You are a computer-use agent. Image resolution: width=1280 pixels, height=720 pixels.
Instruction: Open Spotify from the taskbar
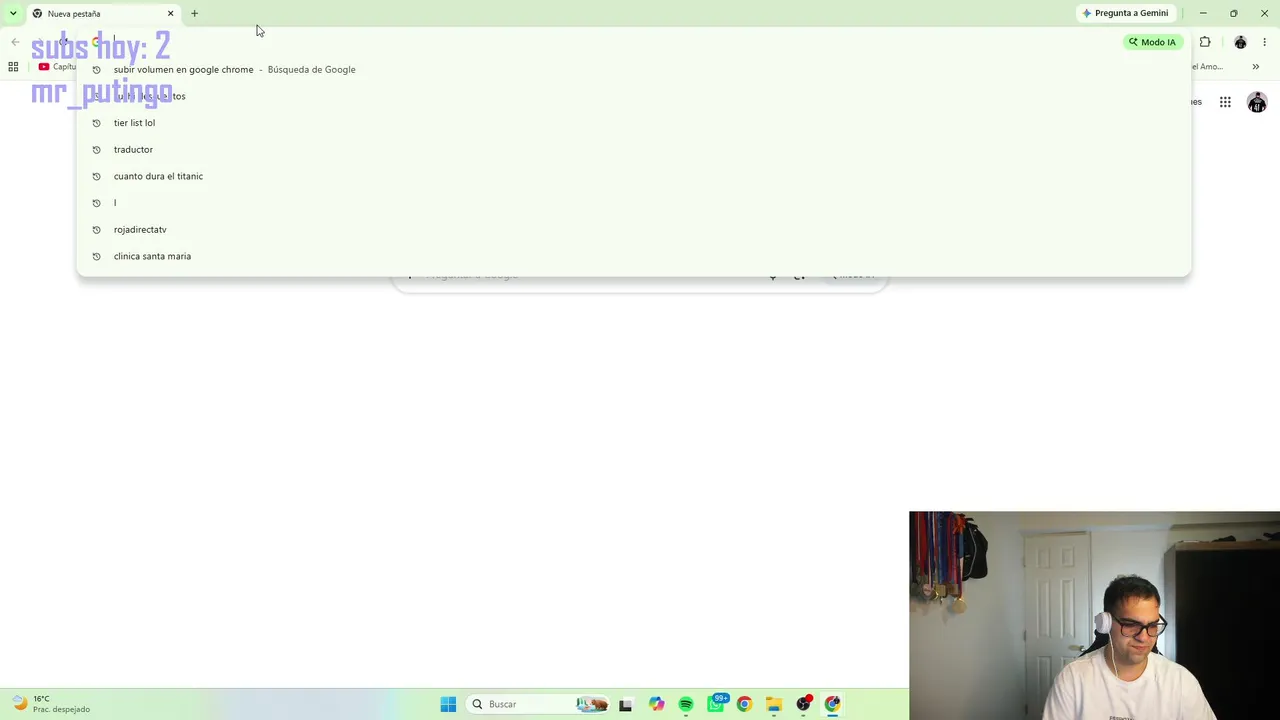686,704
